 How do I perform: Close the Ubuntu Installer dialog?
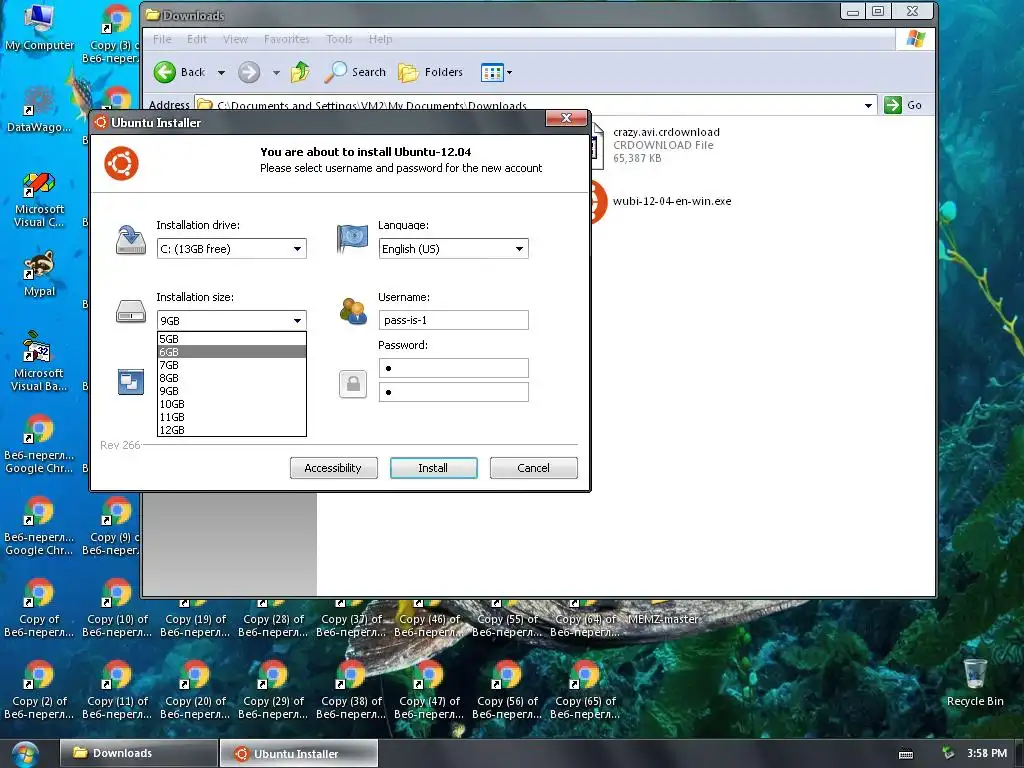(x=567, y=118)
